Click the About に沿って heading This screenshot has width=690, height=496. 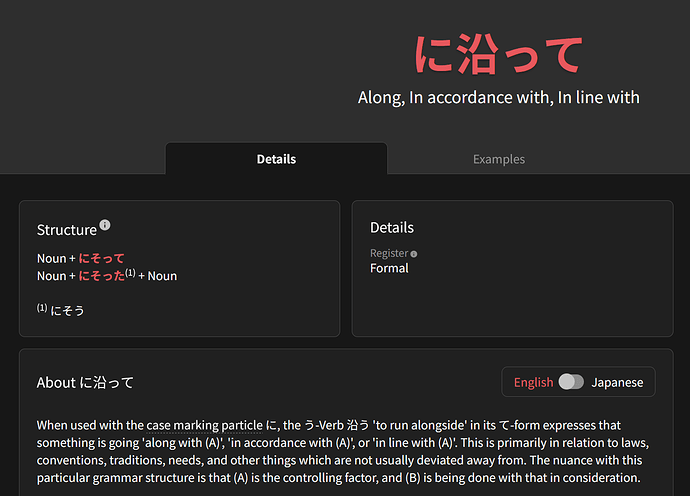[x=85, y=382]
